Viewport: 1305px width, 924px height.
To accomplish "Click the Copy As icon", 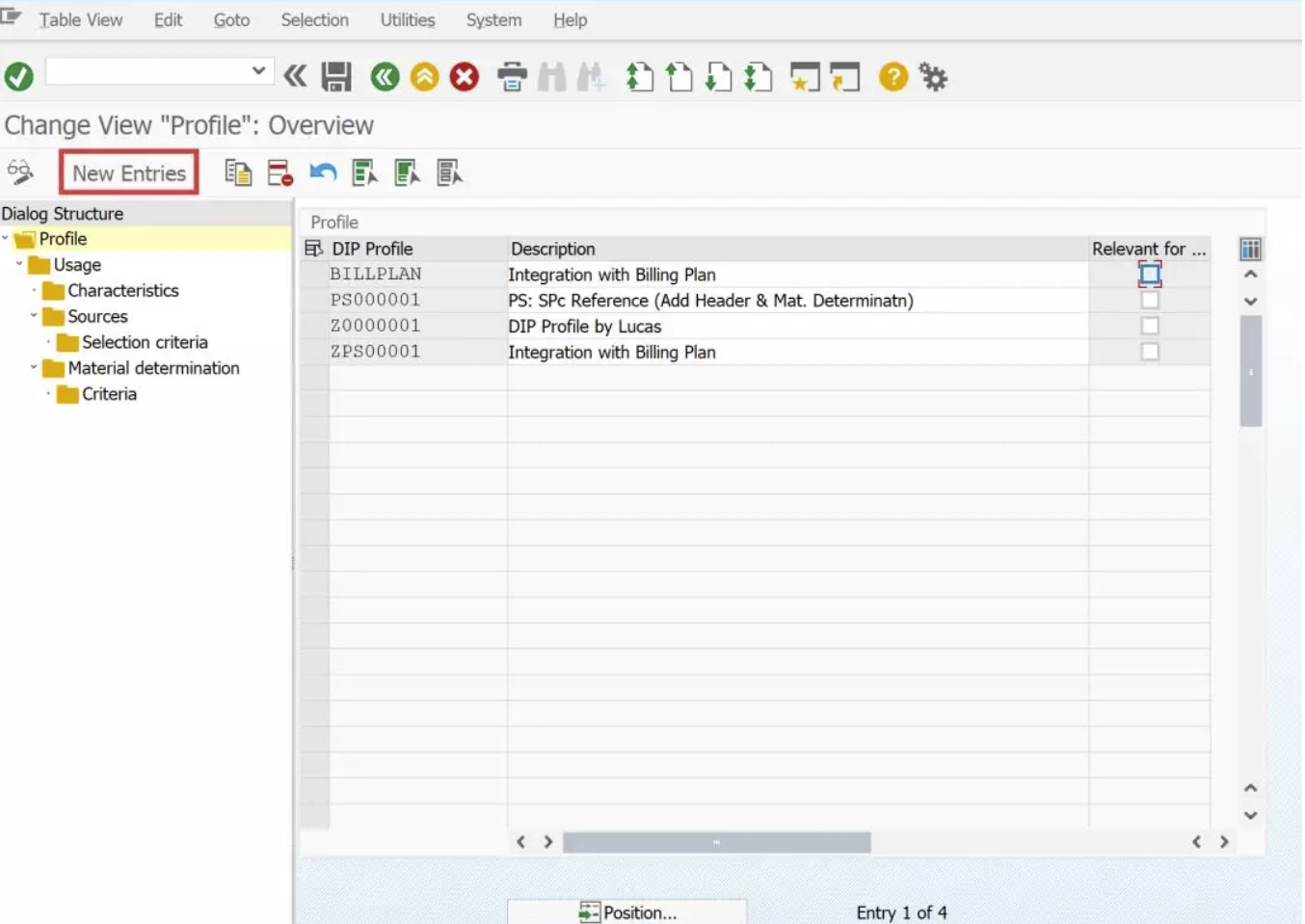I will pyautogui.click(x=238, y=173).
